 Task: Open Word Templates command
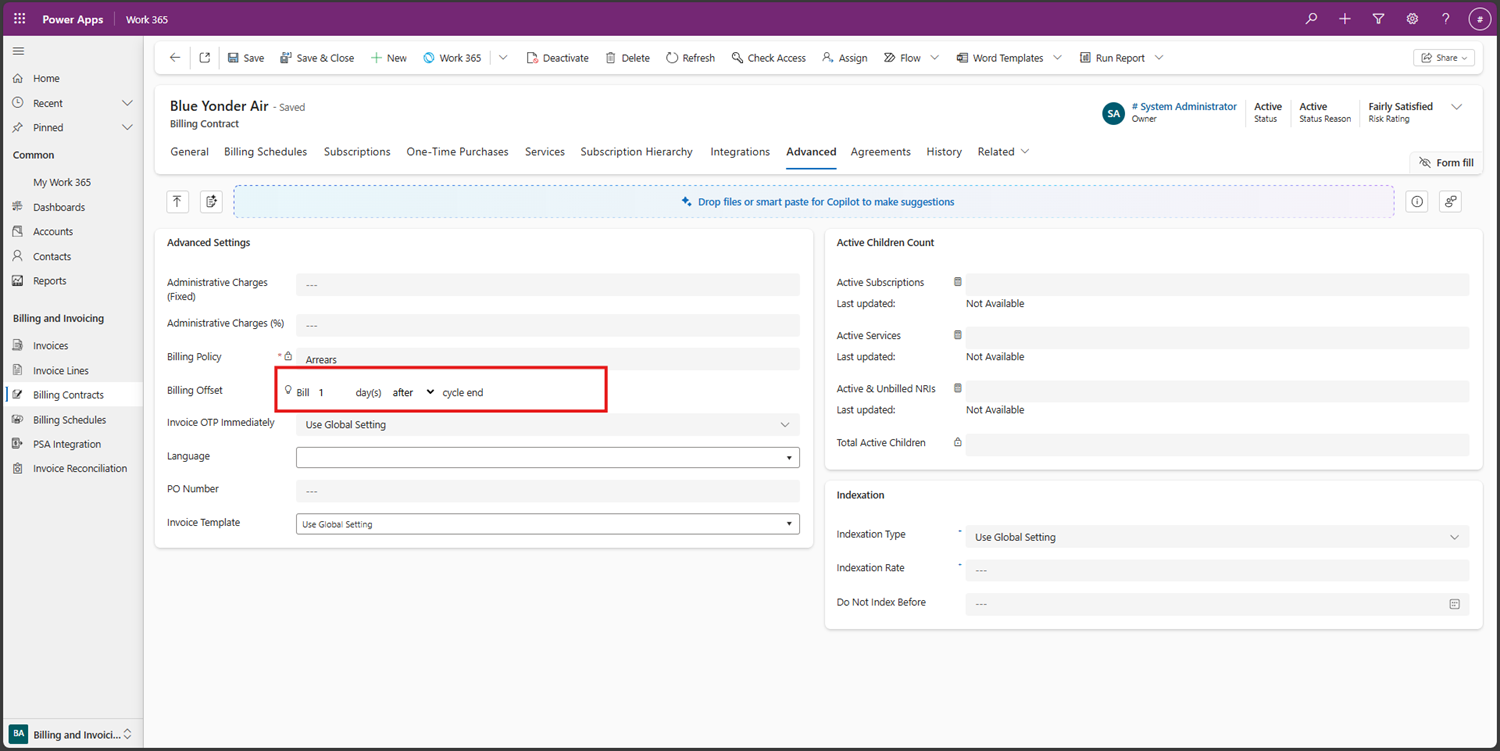click(x=1000, y=58)
